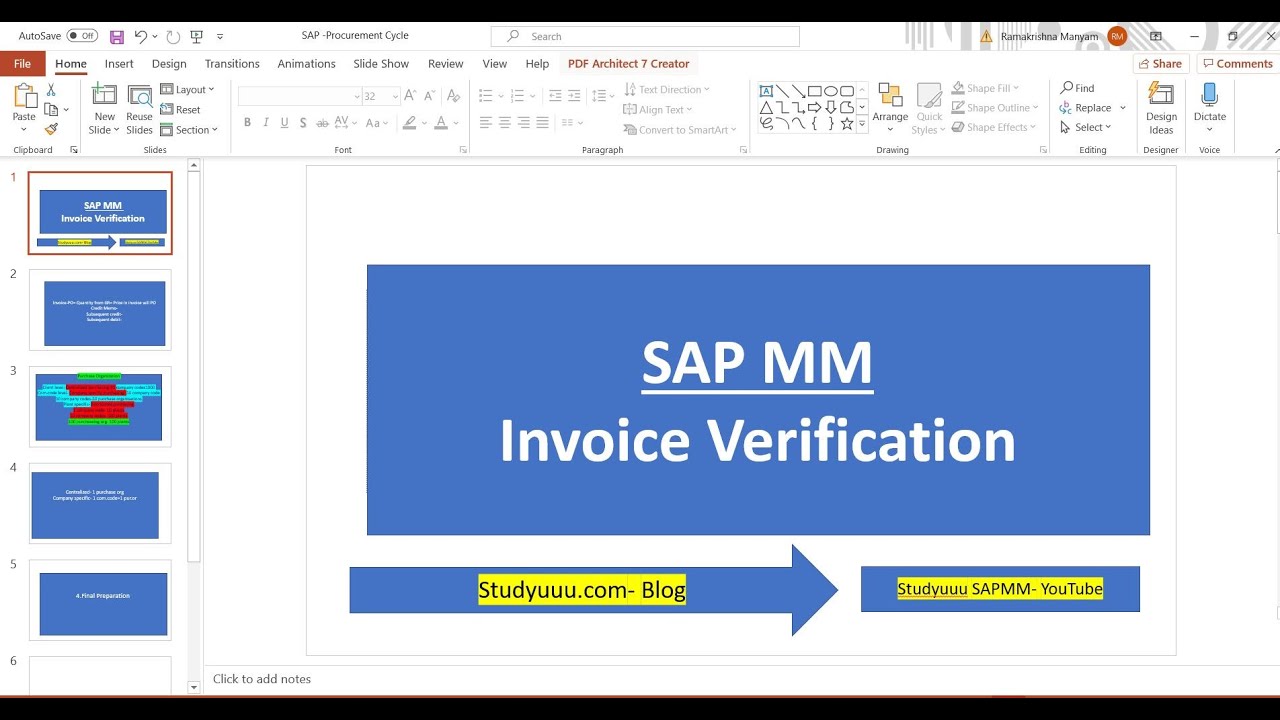Toggle Italic formatting
Image resolution: width=1280 pixels, height=720 pixels.
pyautogui.click(x=265, y=123)
